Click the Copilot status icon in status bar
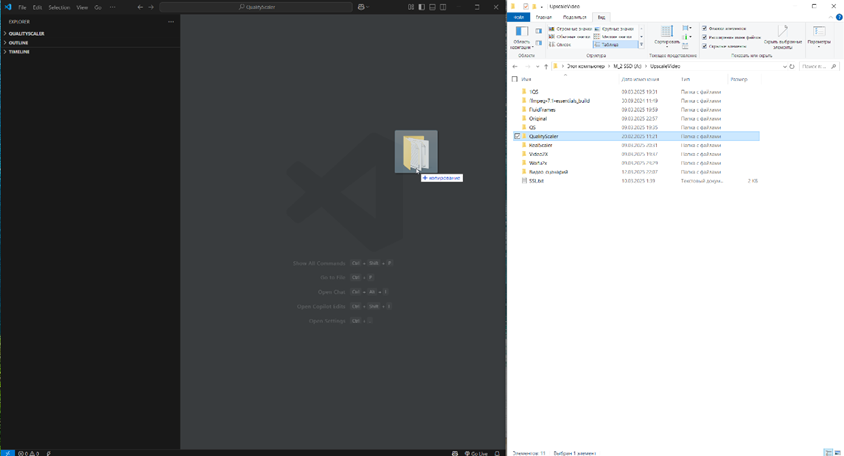844x456 pixels. 455,453
